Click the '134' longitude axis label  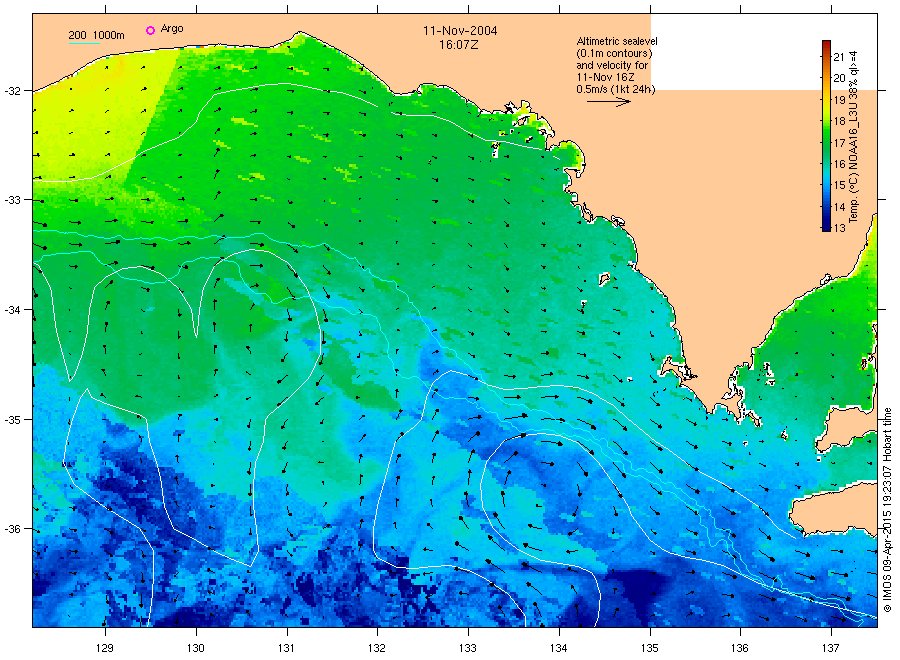point(558,648)
